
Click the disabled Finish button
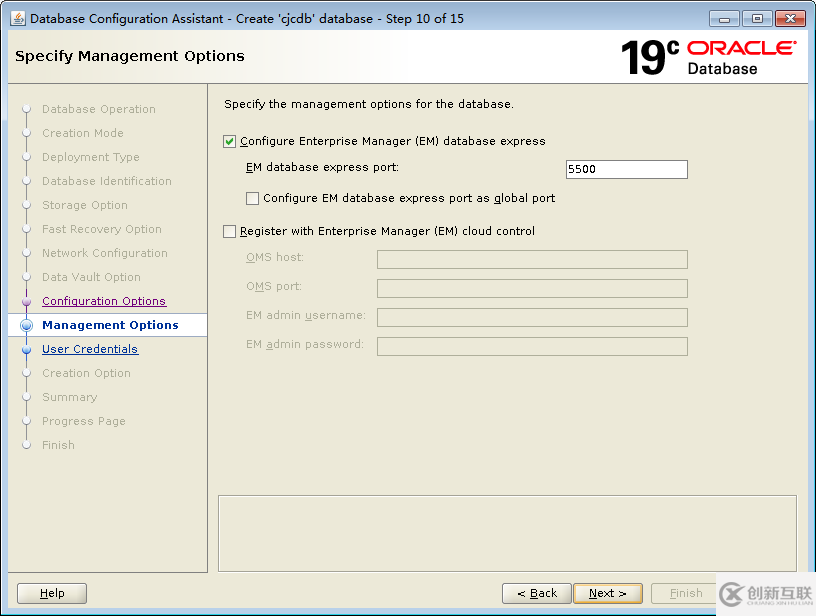(x=685, y=593)
